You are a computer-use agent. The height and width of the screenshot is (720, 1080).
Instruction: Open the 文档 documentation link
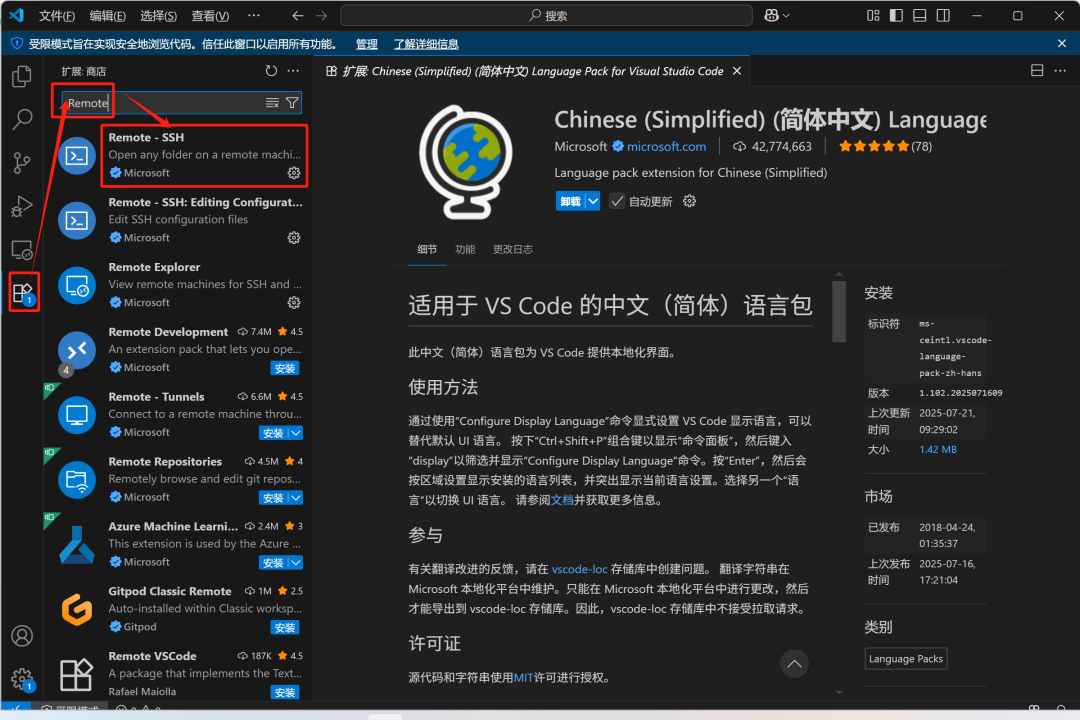(x=562, y=500)
